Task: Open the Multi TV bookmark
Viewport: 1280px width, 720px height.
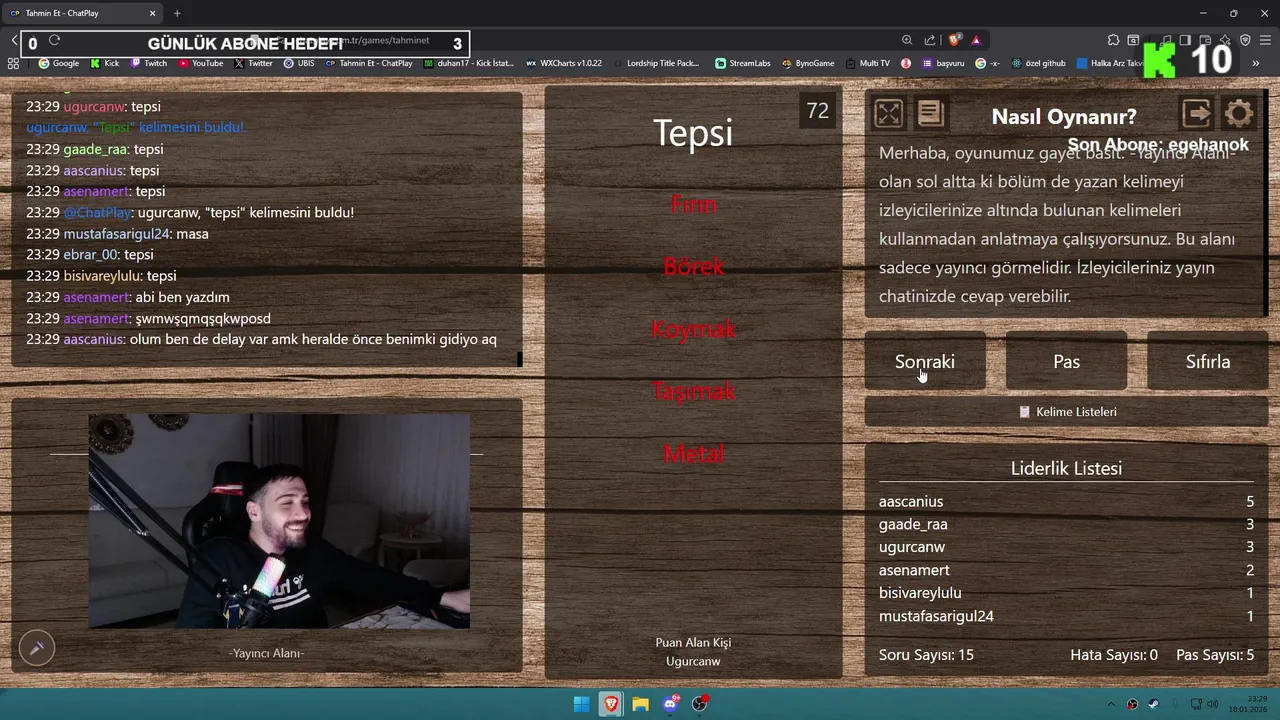Action: 867,63
